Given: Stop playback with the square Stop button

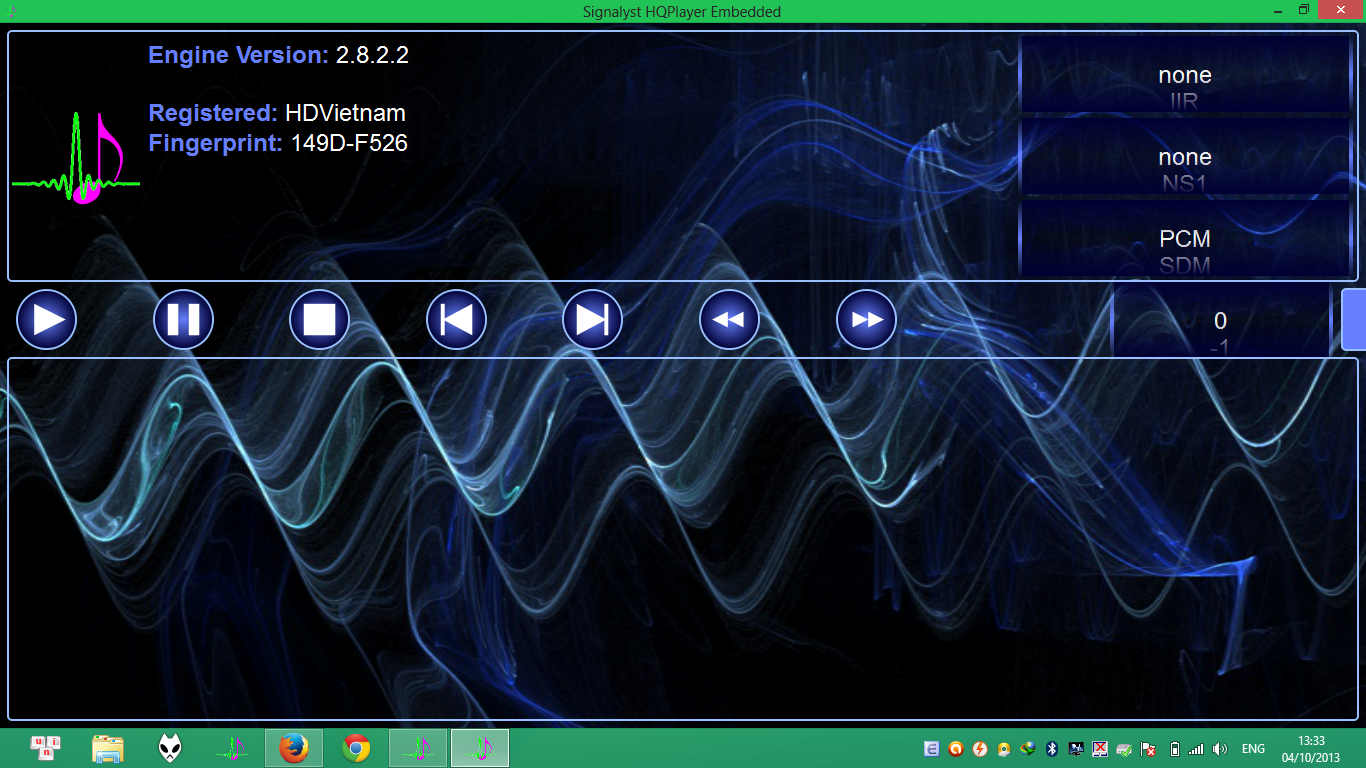Looking at the screenshot, I should point(319,320).
